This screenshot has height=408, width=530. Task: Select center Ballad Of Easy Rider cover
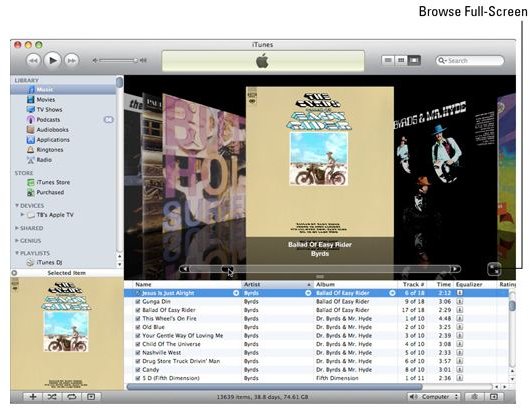point(320,162)
